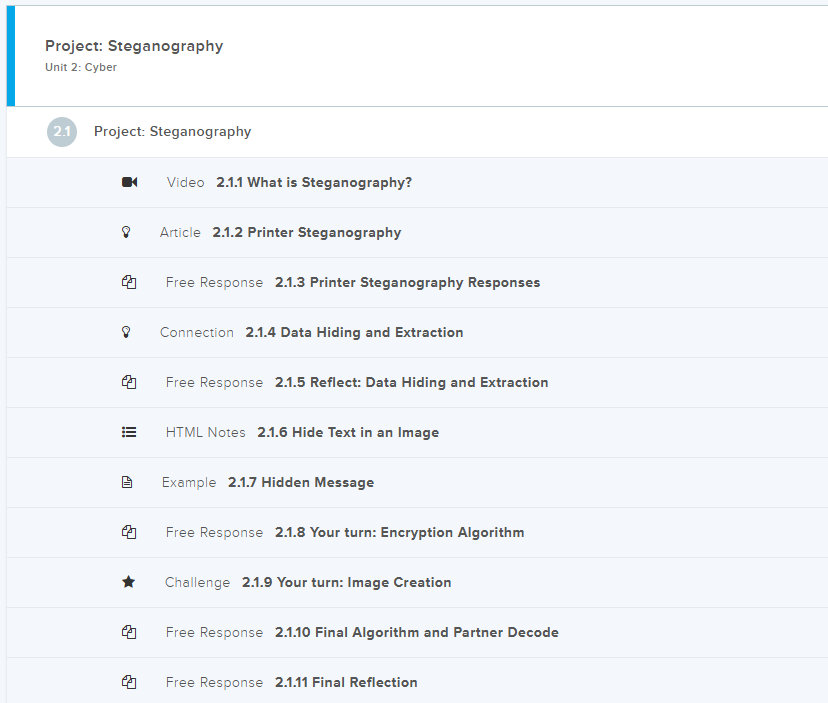
Task: Open the Project: Steganography module header
Action: [134, 46]
